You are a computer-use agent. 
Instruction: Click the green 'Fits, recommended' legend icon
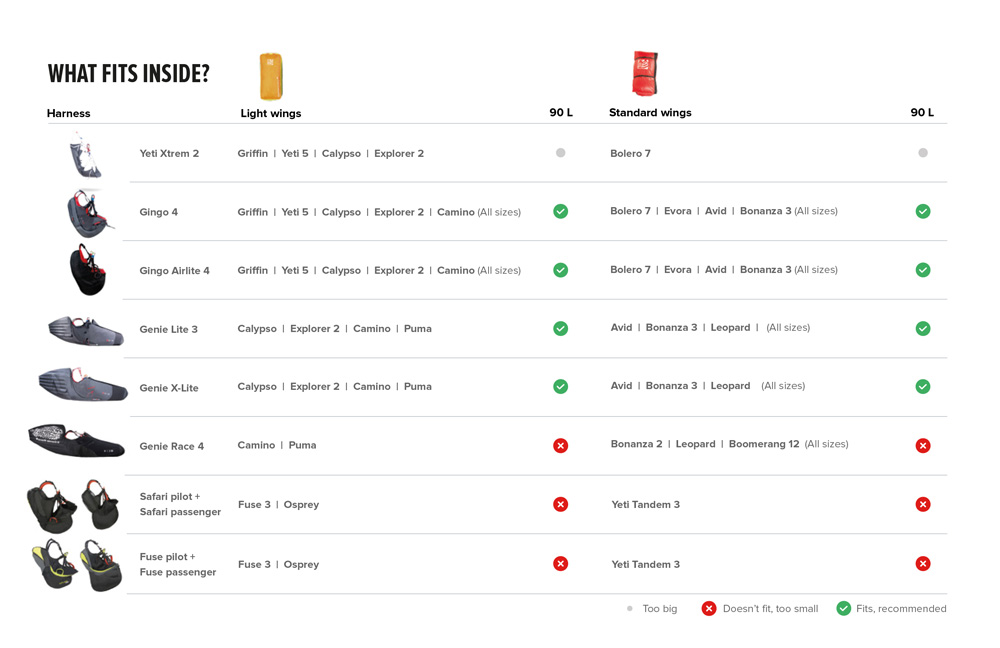pyautogui.click(x=844, y=608)
